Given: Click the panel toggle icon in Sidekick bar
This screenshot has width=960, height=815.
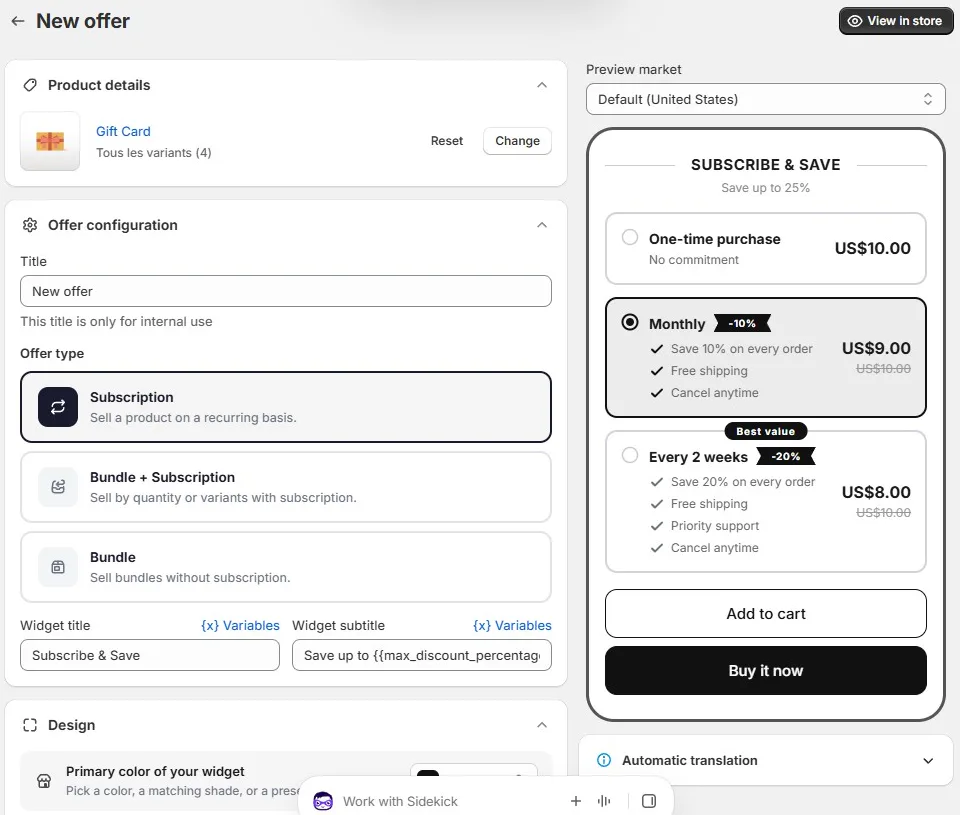Looking at the screenshot, I should tap(649, 801).
